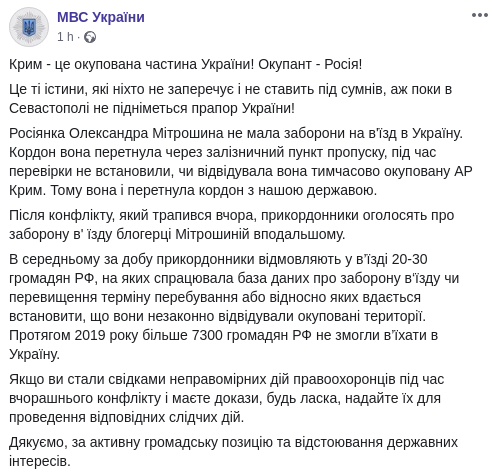Click the line starting Кордон вона перетнула
This screenshot has height=472, width=492.
222,152
